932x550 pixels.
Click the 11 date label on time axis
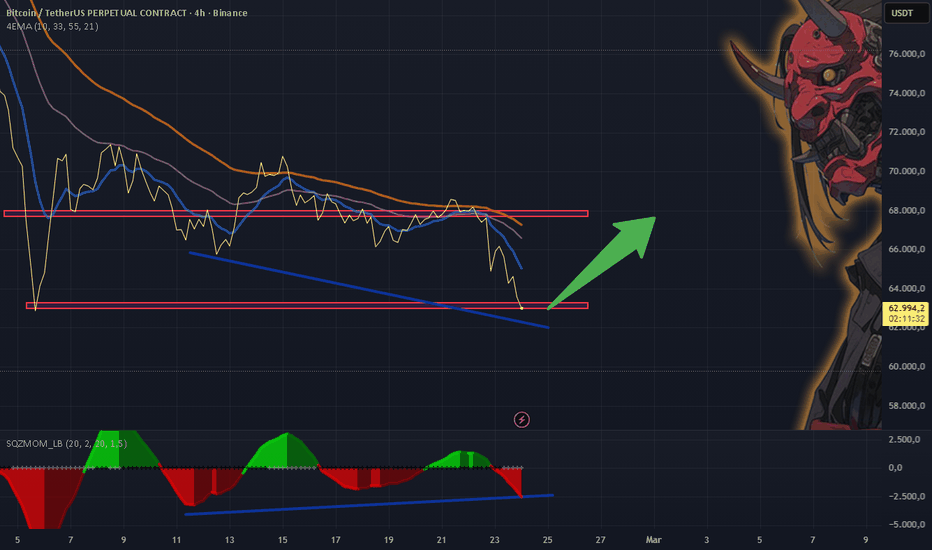click(x=177, y=540)
